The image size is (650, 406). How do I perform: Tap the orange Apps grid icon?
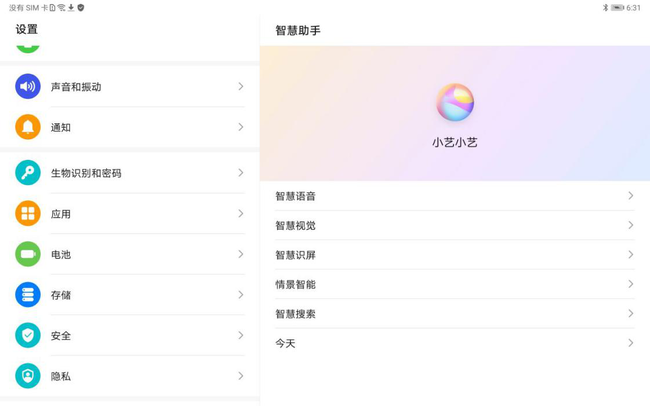click(x=28, y=214)
